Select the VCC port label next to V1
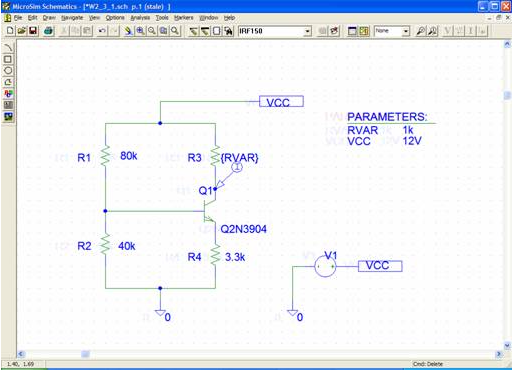This screenshot has width=513, height=370. point(380,266)
